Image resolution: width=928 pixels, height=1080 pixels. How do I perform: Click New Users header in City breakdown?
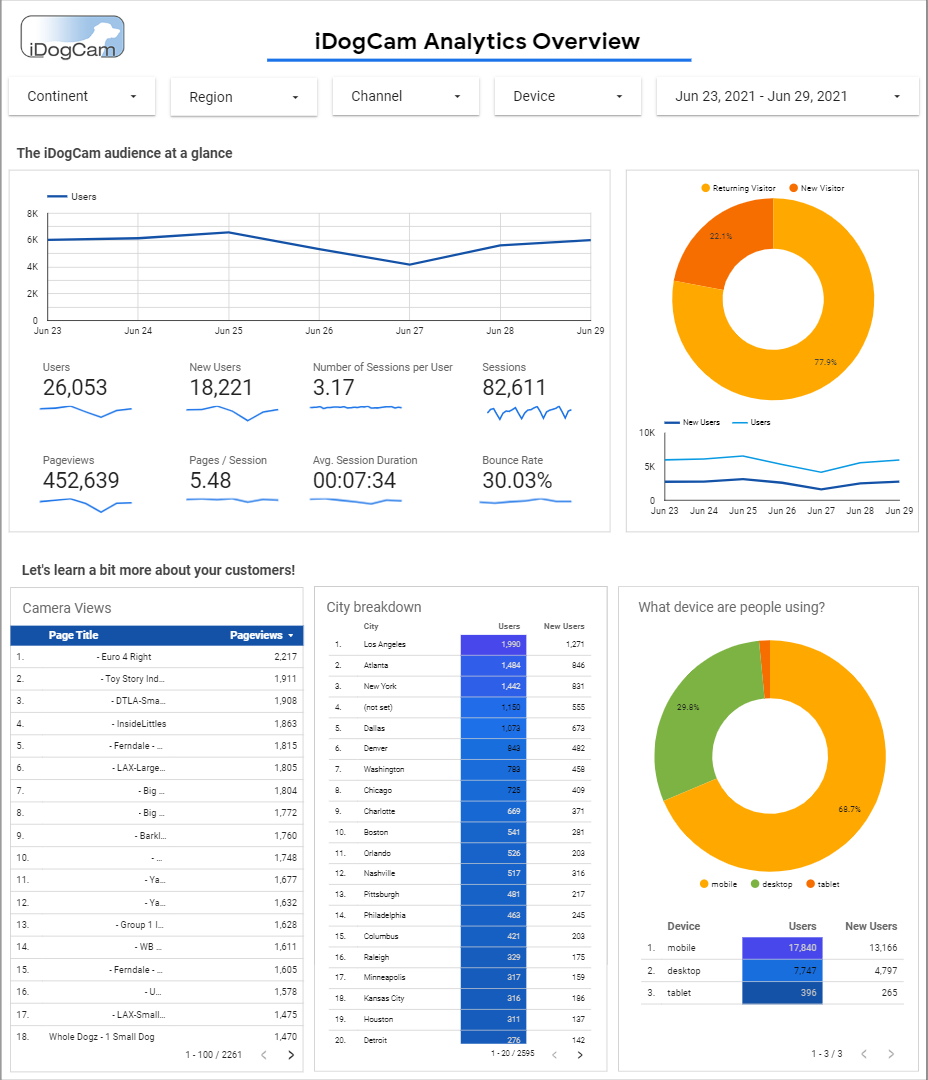coord(564,626)
